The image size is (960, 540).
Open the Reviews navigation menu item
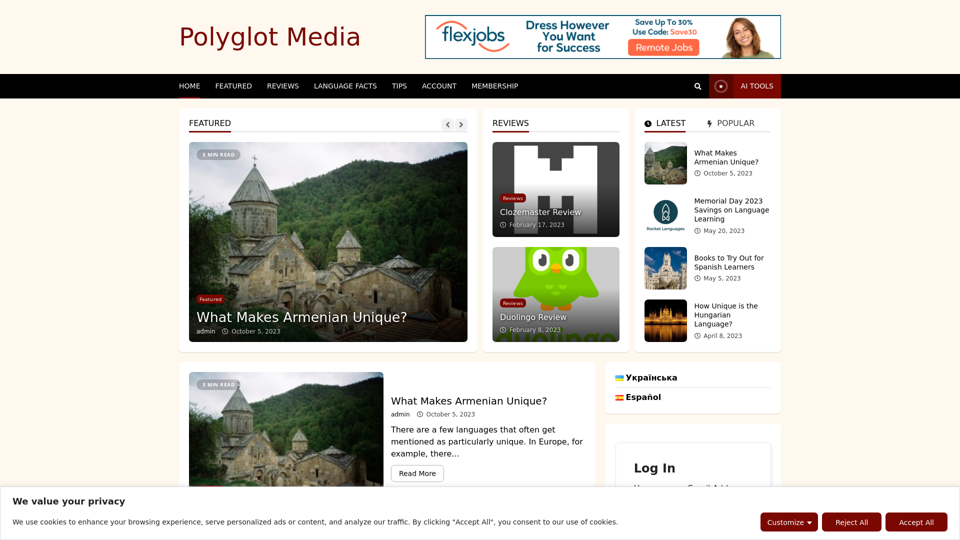pyautogui.click(x=282, y=86)
